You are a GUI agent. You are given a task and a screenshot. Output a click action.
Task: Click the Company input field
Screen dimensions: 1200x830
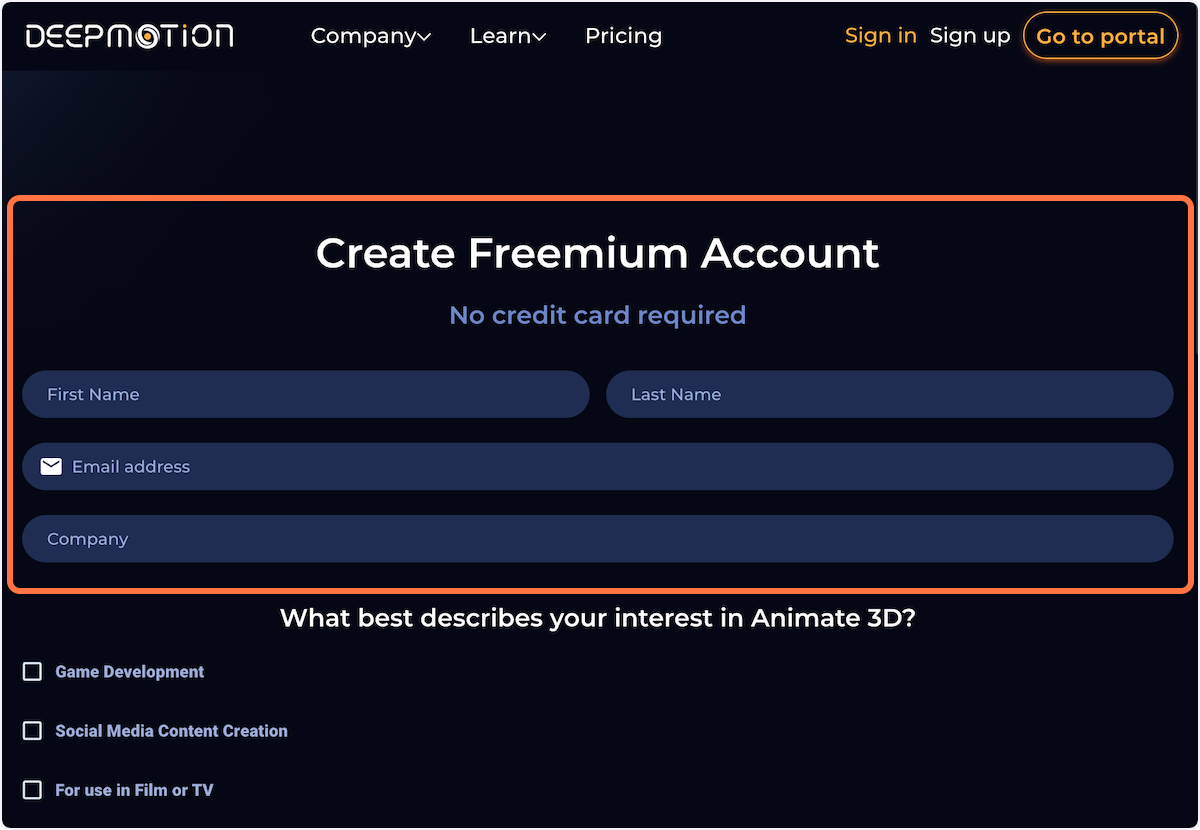(x=600, y=538)
